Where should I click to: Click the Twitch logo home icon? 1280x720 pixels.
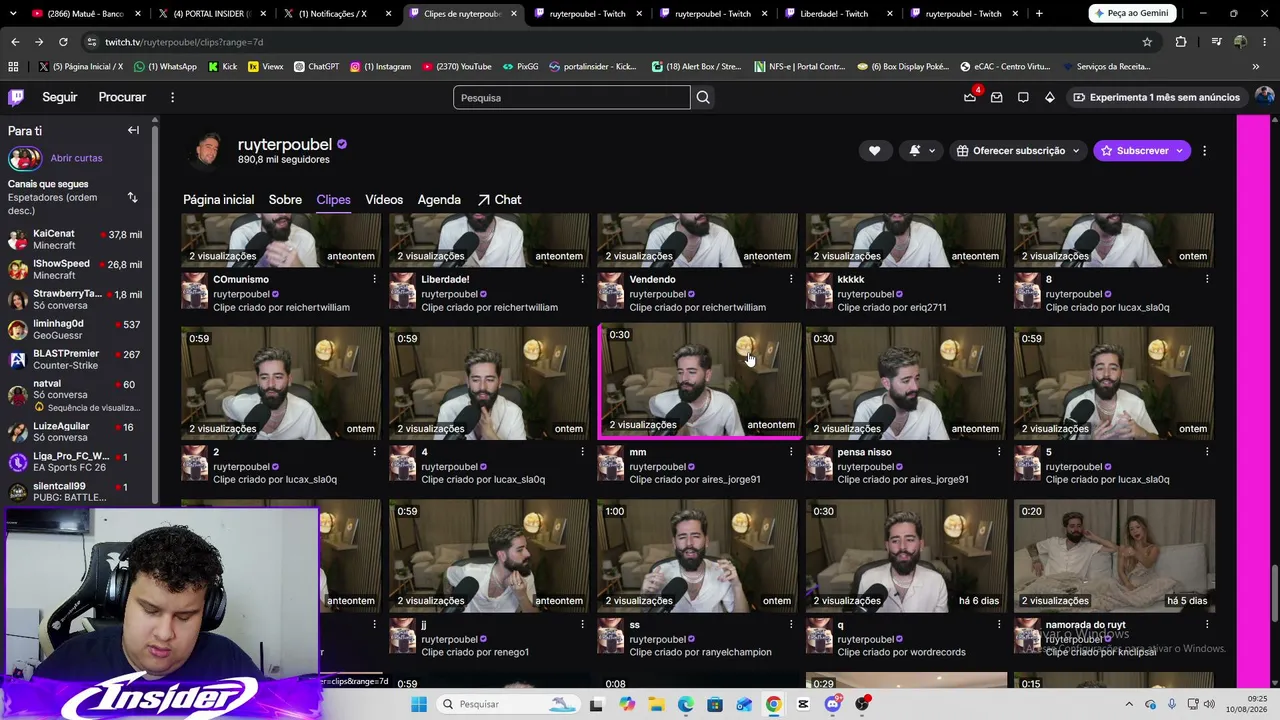click(x=16, y=97)
